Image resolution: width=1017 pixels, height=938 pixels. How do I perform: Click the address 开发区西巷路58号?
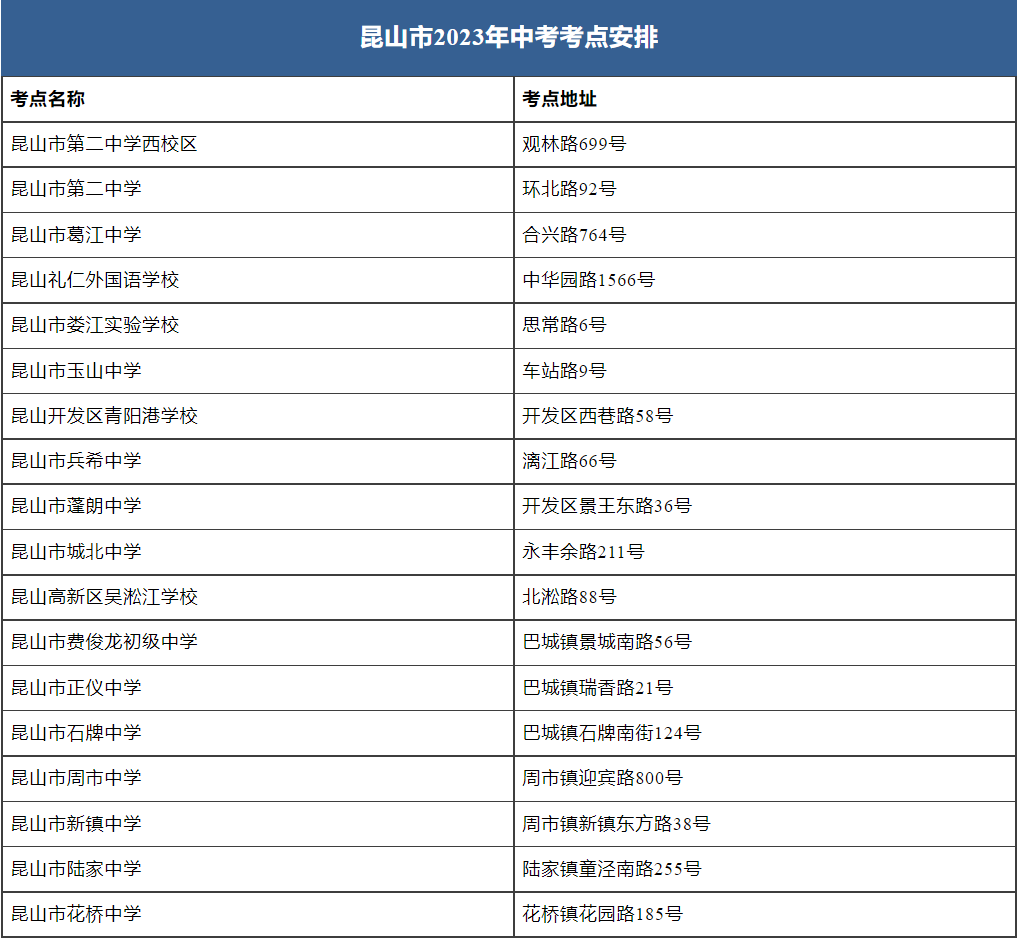point(598,416)
